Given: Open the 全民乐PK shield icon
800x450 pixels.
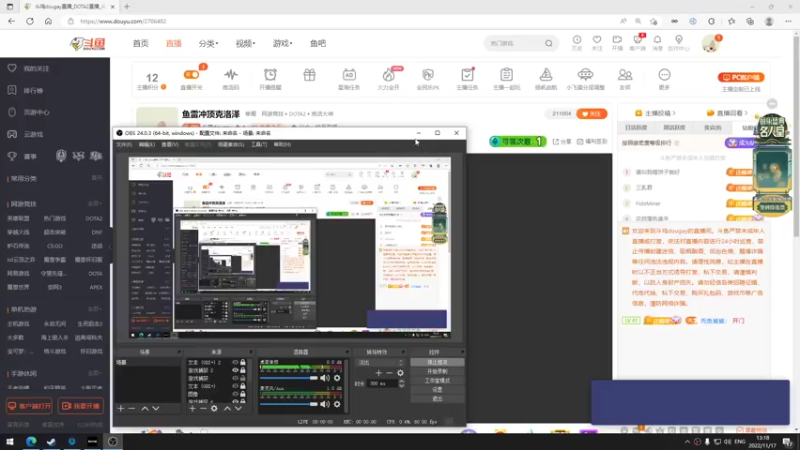Looking at the screenshot, I should pyautogui.click(x=428, y=74).
